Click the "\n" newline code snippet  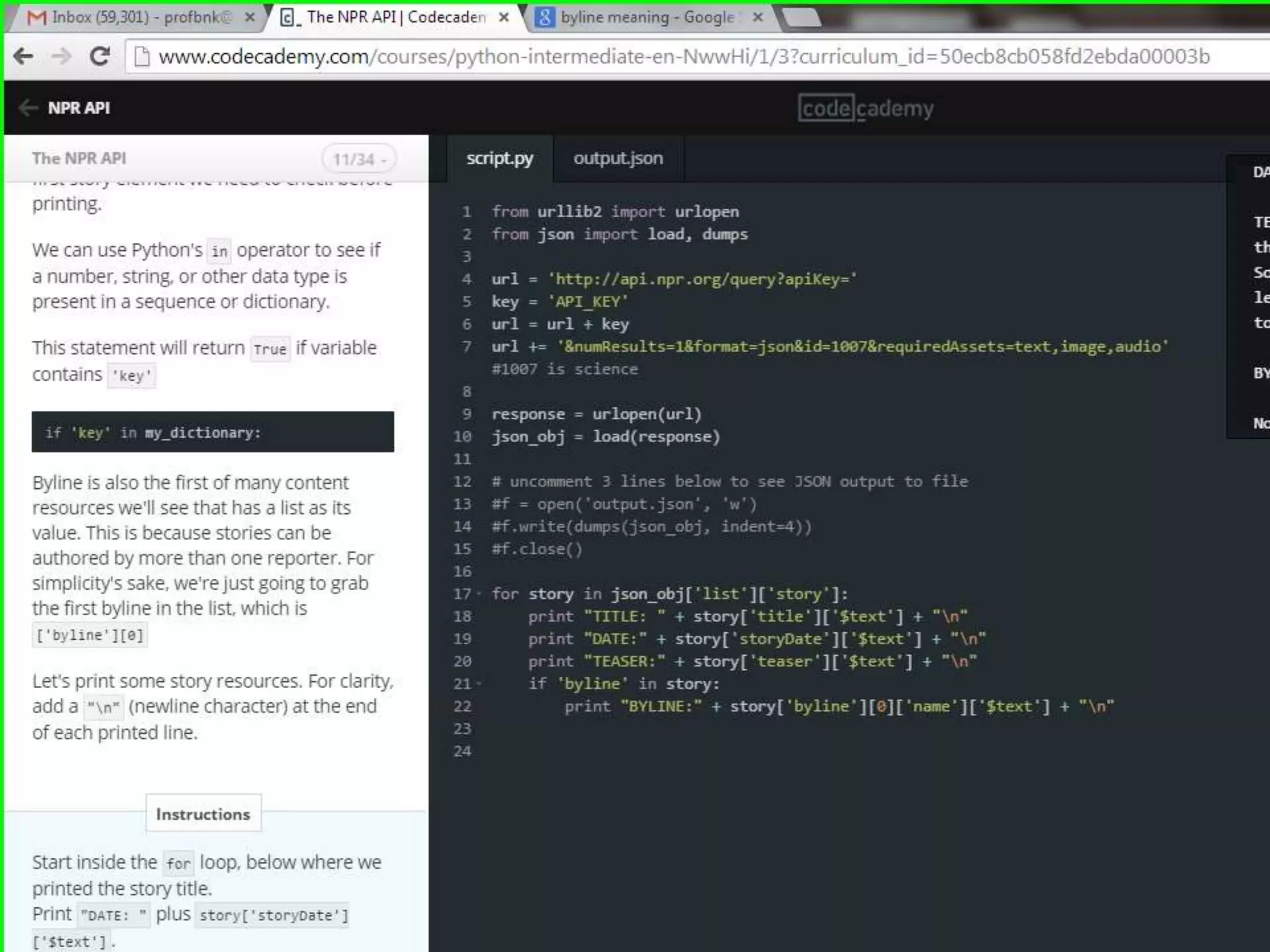(104, 707)
